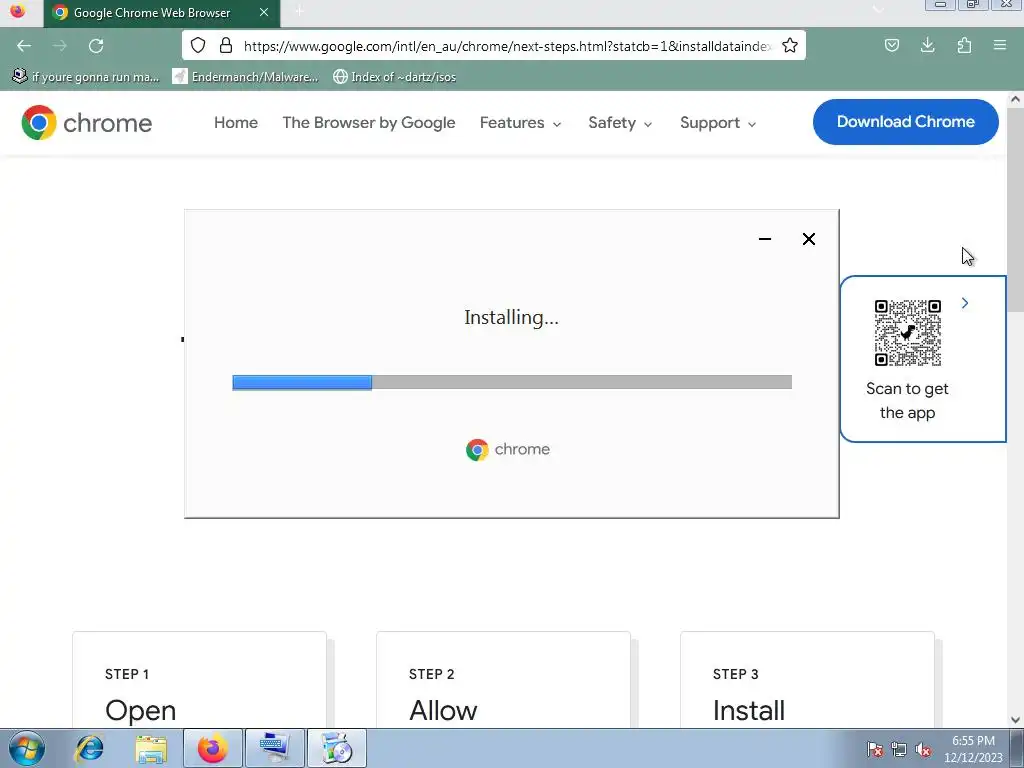This screenshot has width=1024, height=768.
Task: Open the Save to Pocket icon
Action: click(x=891, y=45)
